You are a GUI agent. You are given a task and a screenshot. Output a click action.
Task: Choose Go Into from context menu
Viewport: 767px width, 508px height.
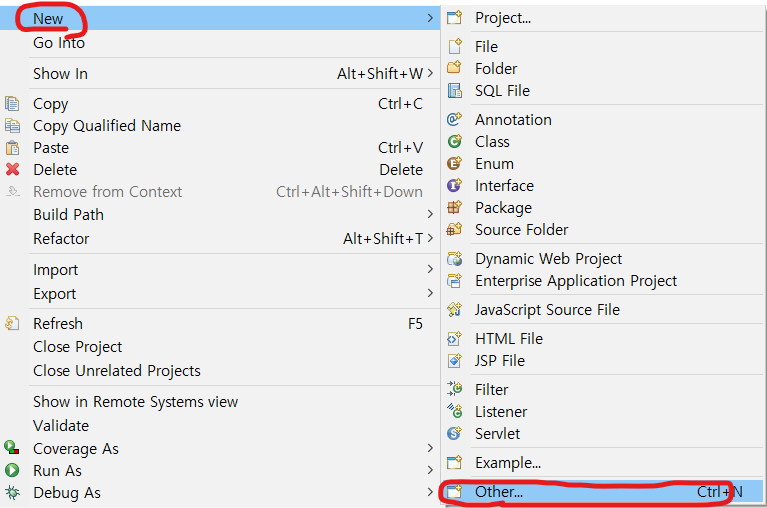(x=59, y=43)
